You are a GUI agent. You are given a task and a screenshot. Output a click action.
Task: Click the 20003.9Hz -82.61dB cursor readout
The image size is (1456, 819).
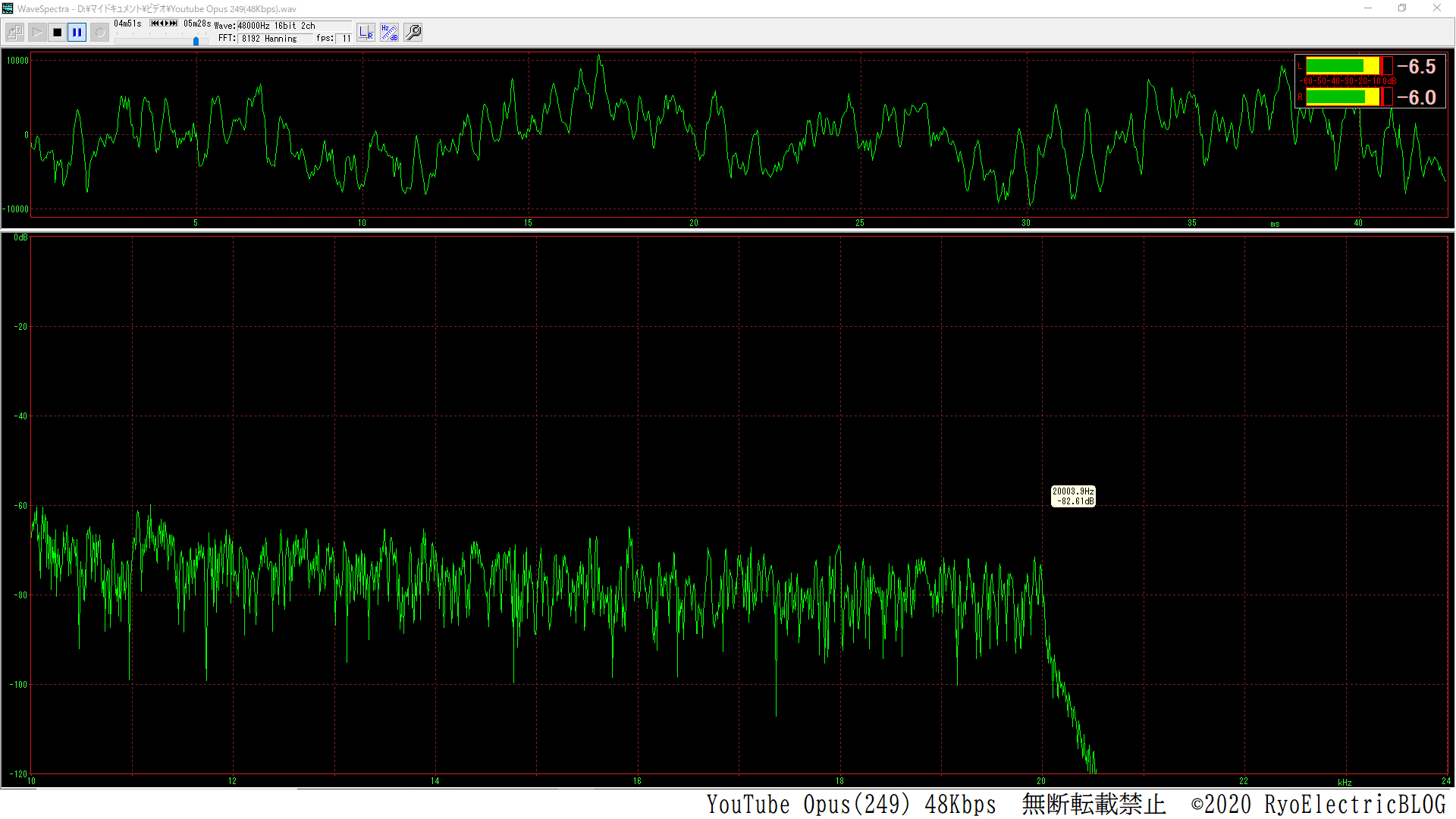tap(1073, 496)
